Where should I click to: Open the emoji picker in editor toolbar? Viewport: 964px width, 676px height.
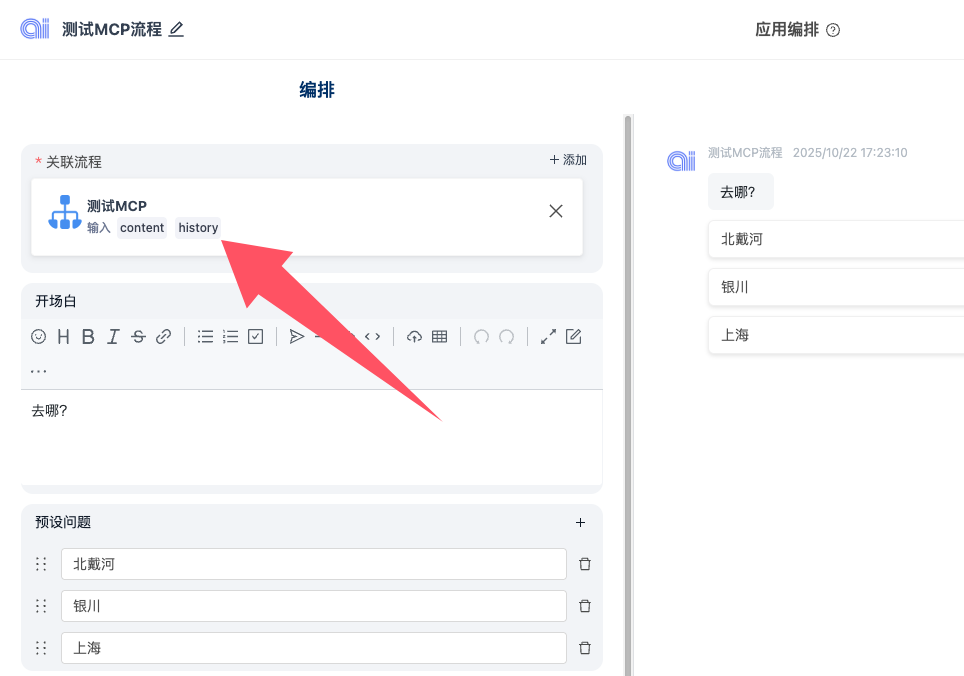39,337
